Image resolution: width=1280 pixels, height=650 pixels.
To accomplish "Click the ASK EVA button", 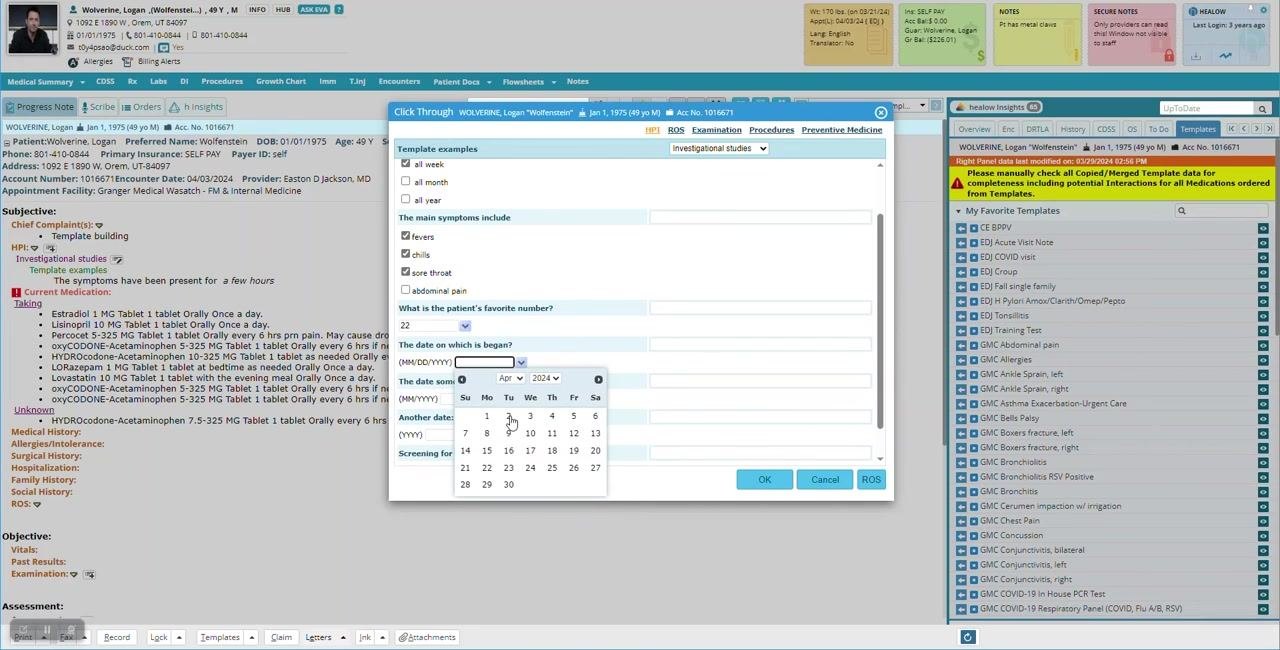I will [314, 10].
